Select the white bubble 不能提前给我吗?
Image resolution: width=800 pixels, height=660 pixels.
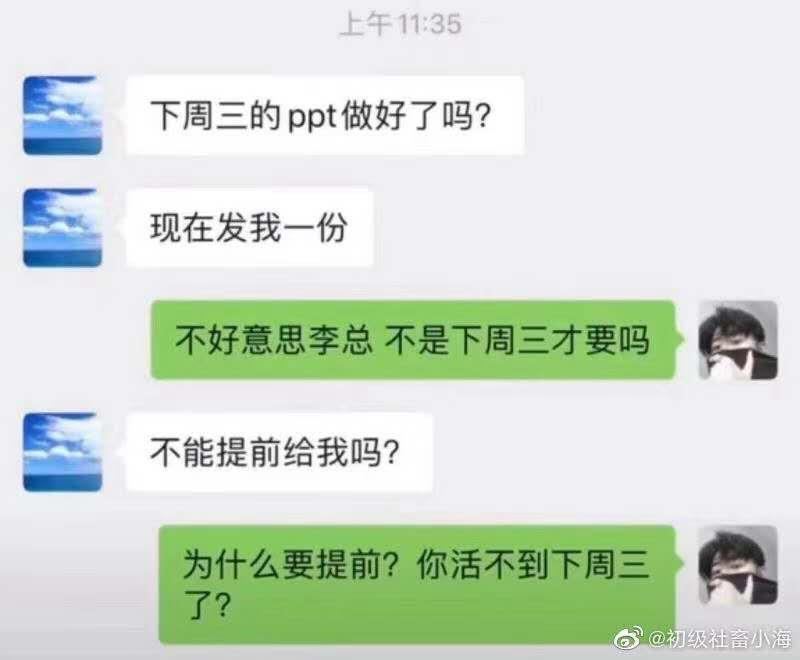279,452
